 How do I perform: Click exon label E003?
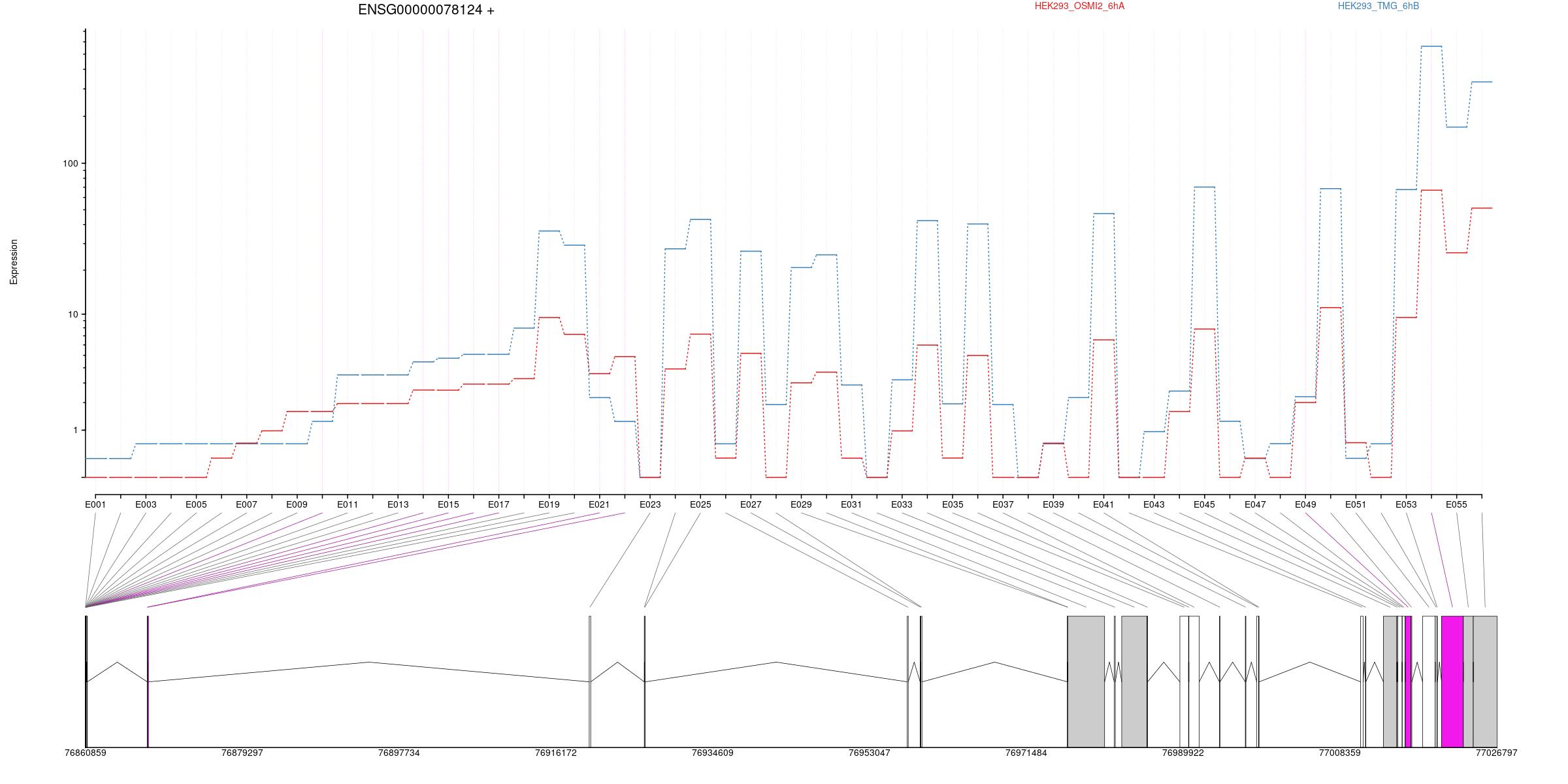pos(146,504)
